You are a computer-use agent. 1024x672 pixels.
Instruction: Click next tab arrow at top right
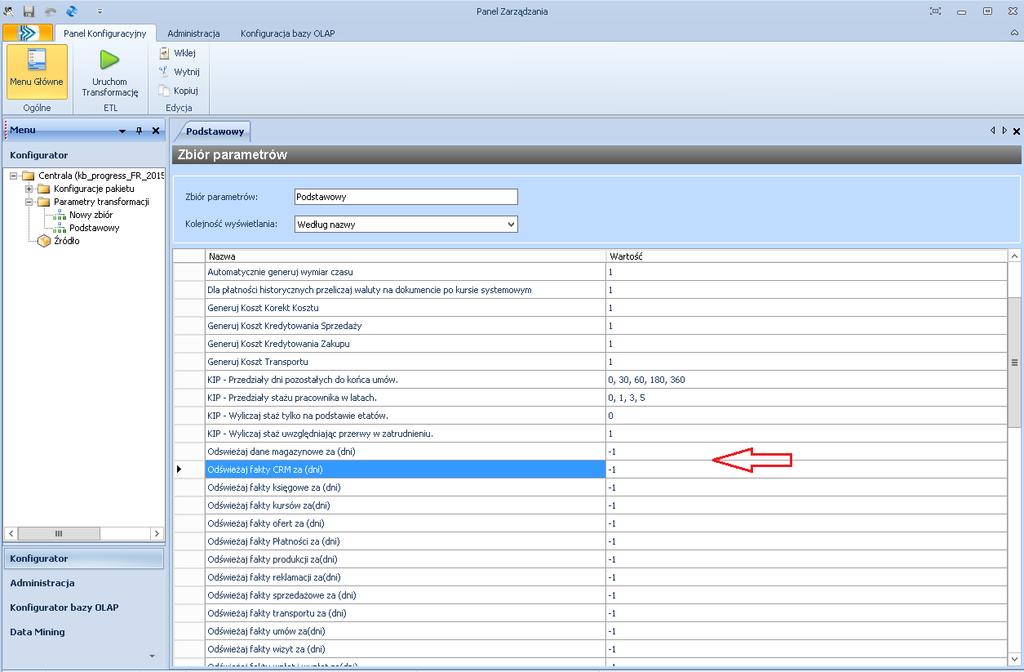point(1004,131)
